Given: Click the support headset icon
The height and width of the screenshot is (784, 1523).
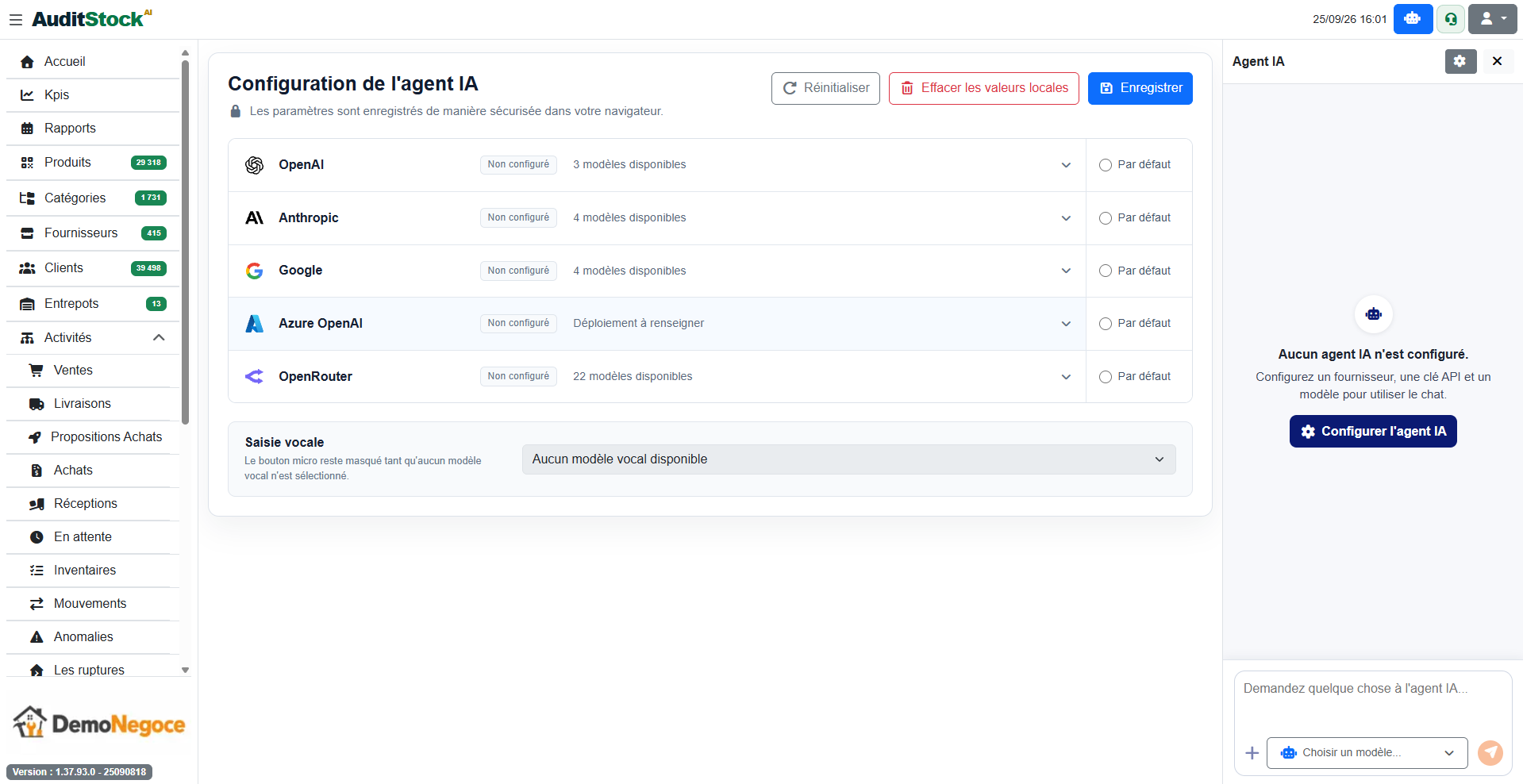Looking at the screenshot, I should coord(1451,19).
